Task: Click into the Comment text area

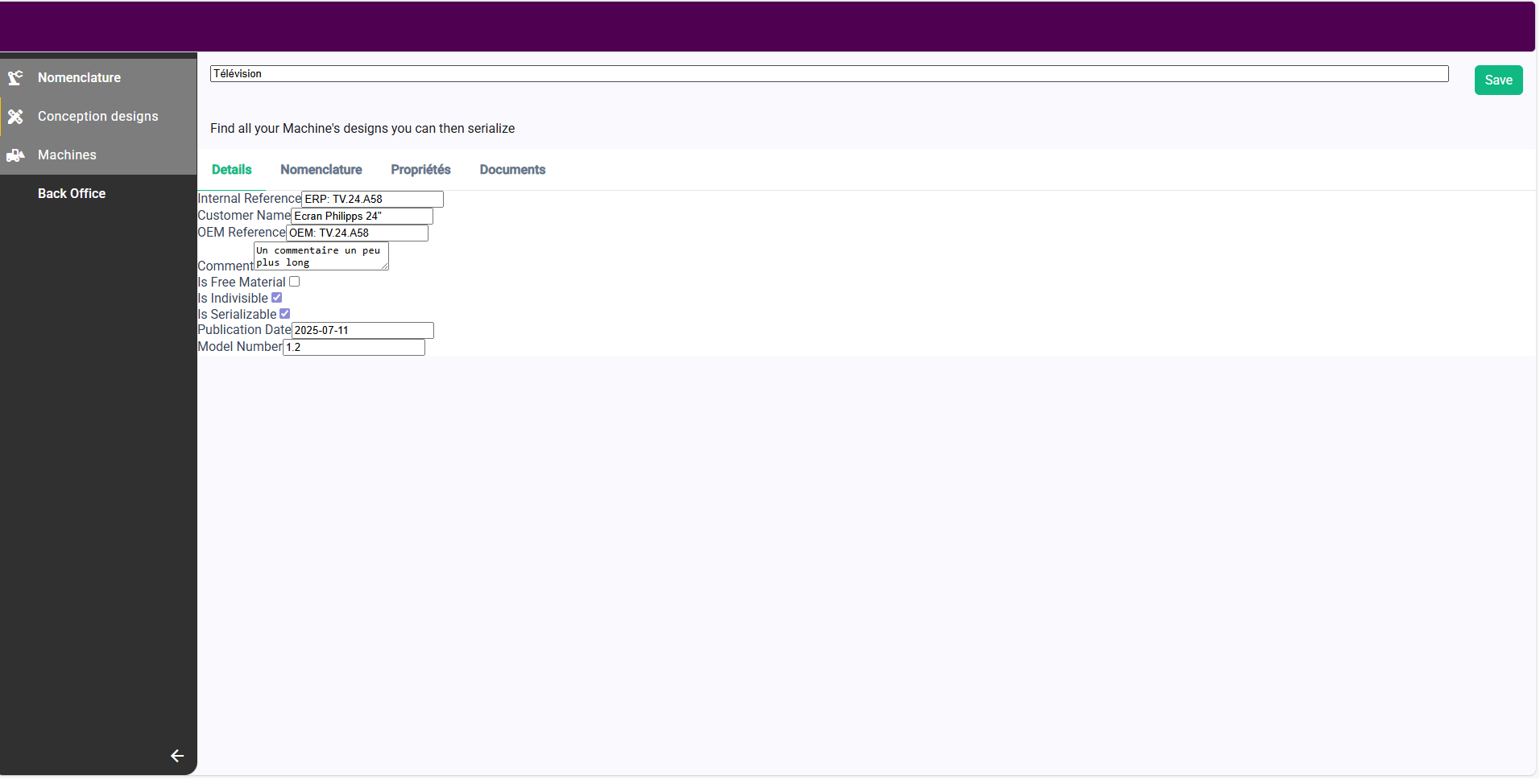Action: 321,256
